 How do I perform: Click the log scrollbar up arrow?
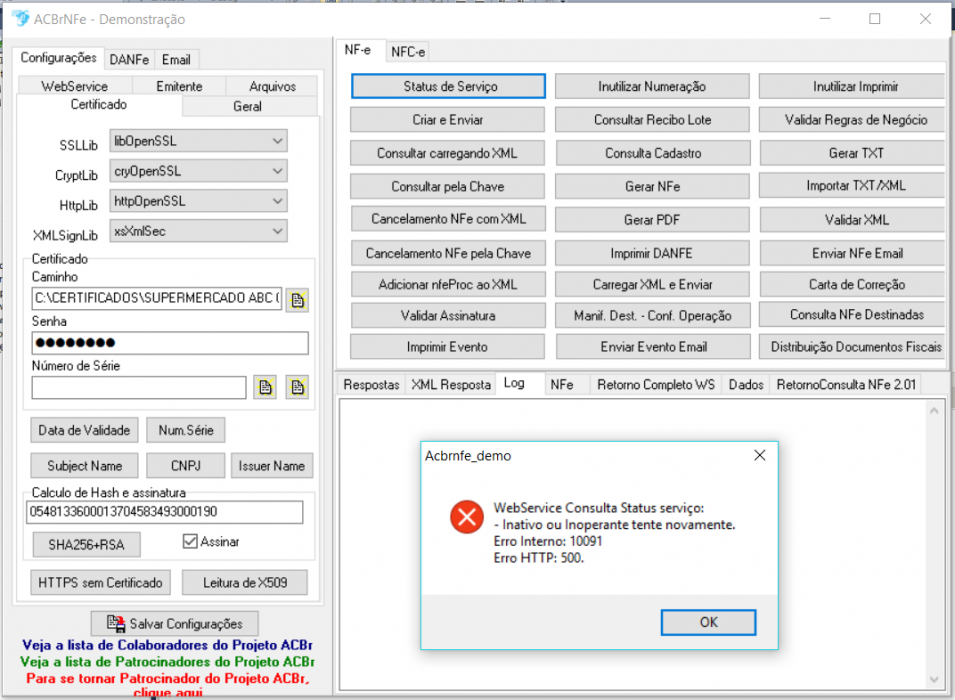click(934, 411)
